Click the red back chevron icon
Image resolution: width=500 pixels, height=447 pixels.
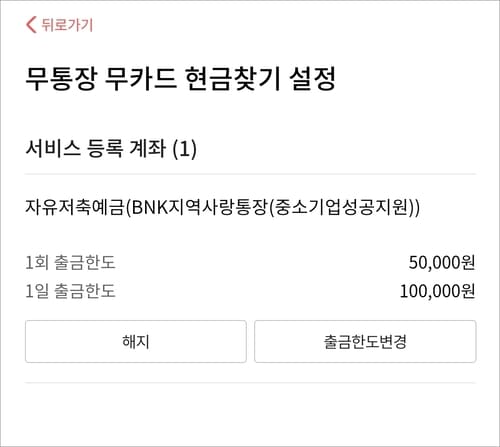[x=31, y=25]
